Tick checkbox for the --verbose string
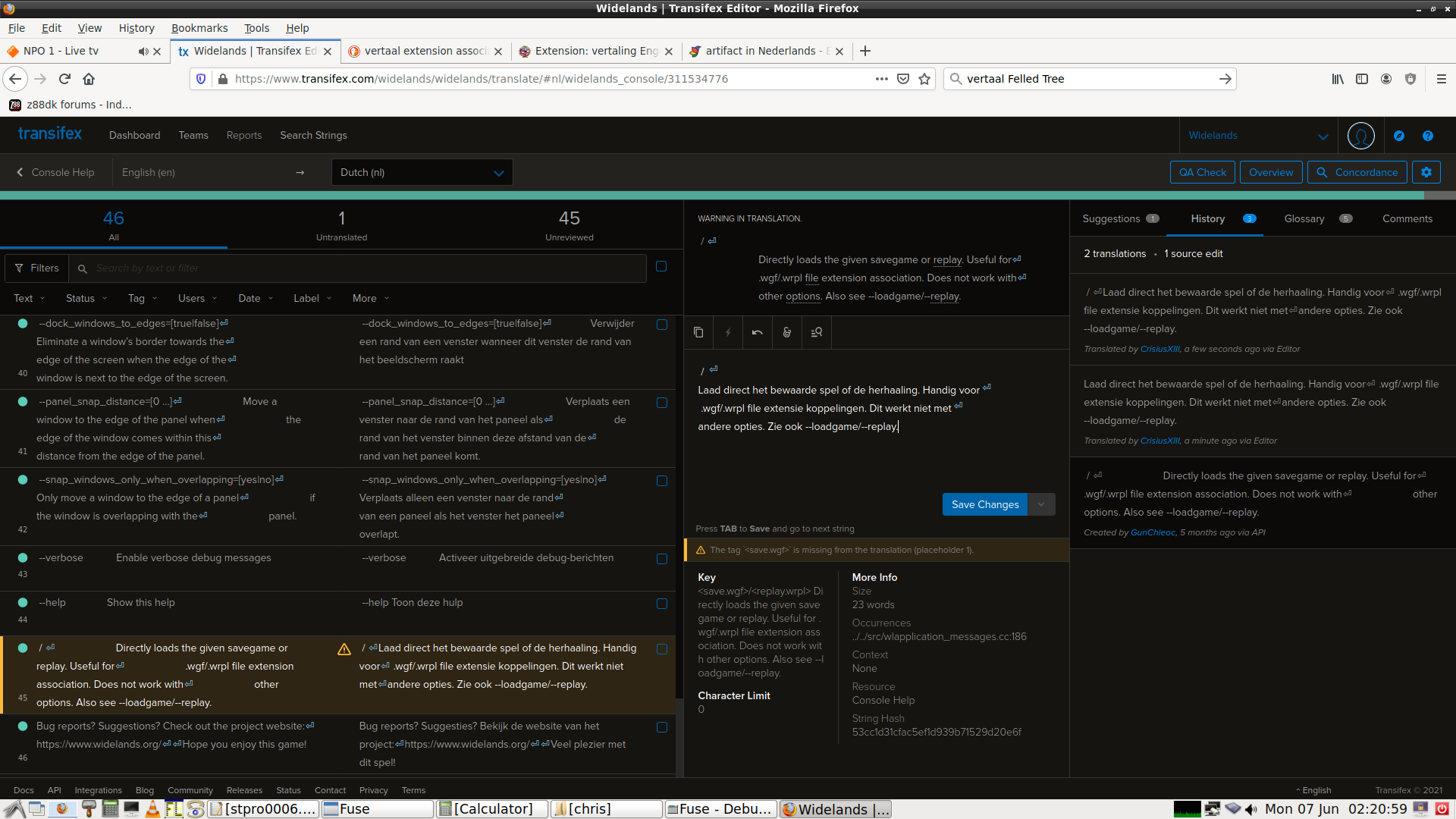The width and height of the screenshot is (1456, 819). click(661, 559)
